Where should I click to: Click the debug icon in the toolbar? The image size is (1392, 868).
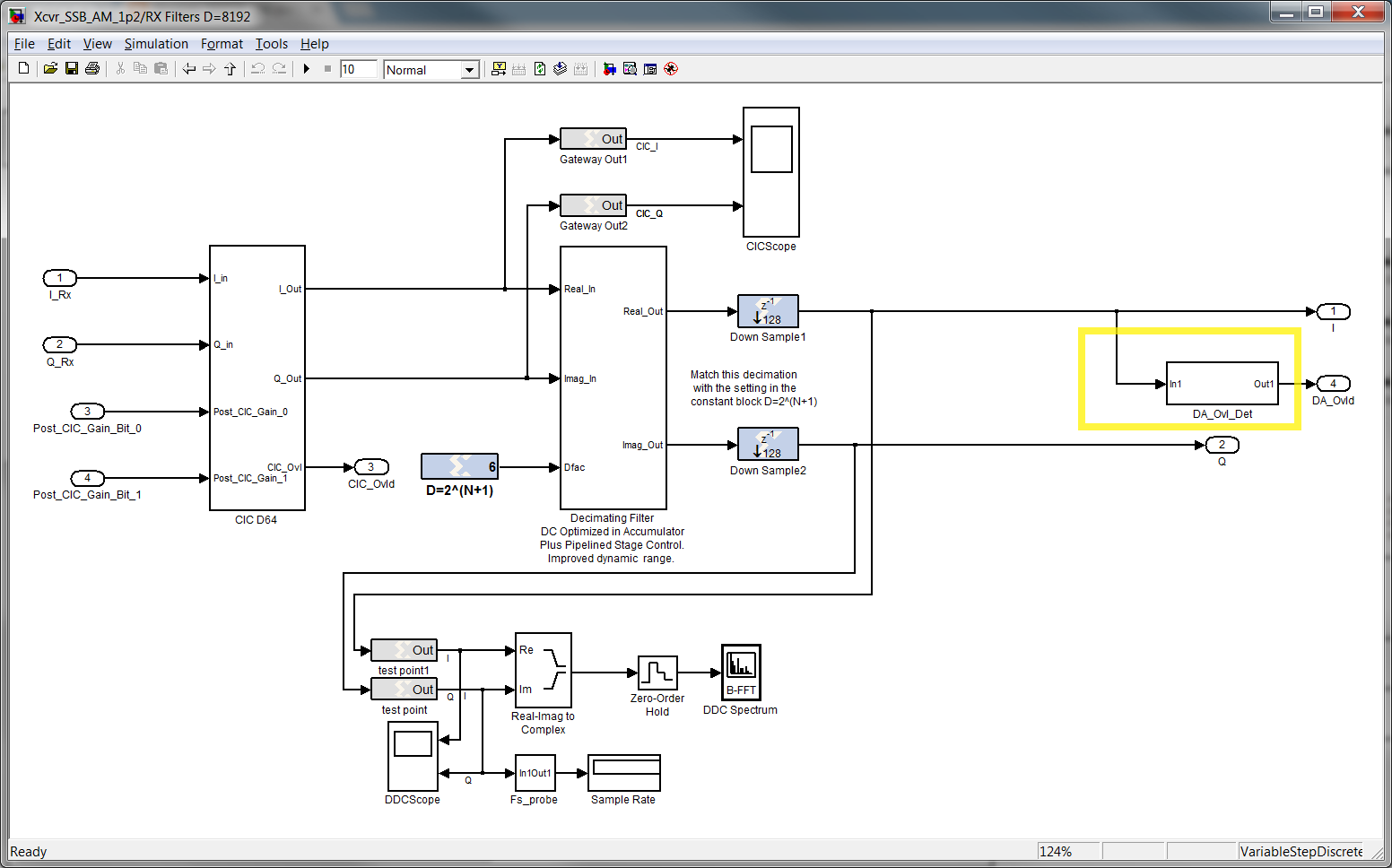coord(671,69)
